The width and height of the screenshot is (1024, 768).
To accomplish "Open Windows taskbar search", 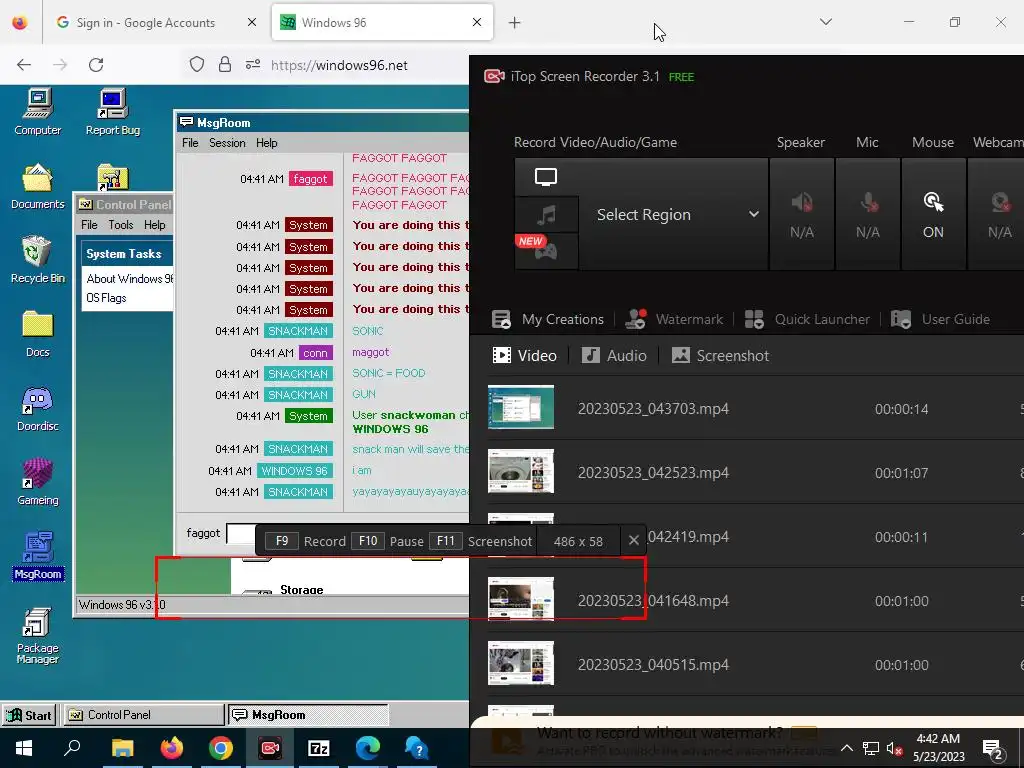I will pyautogui.click(x=72, y=748).
